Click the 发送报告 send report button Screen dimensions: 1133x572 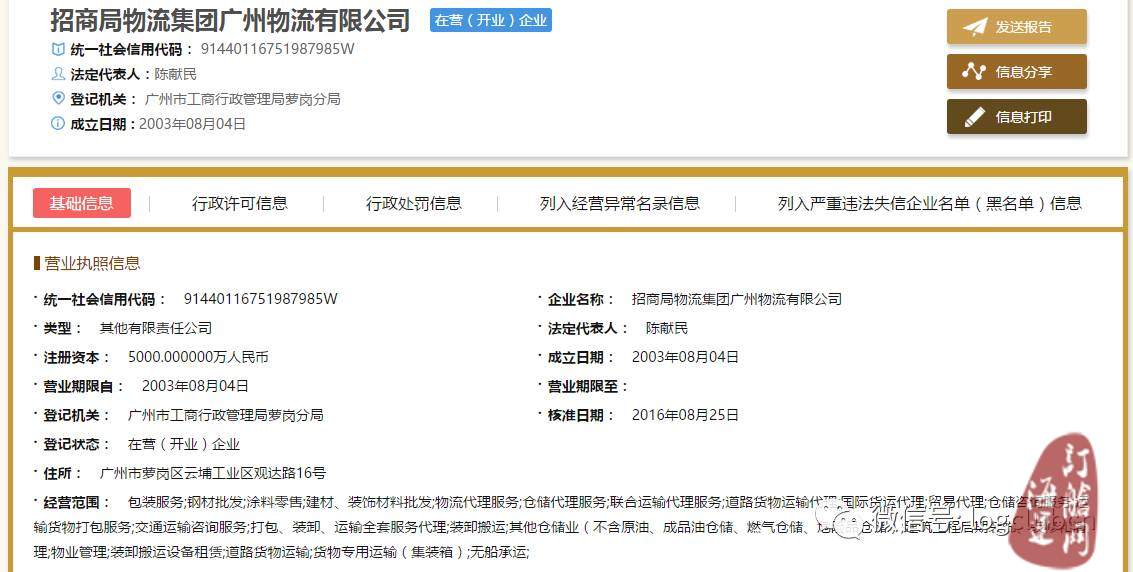pyautogui.click(x=1017, y=27)
